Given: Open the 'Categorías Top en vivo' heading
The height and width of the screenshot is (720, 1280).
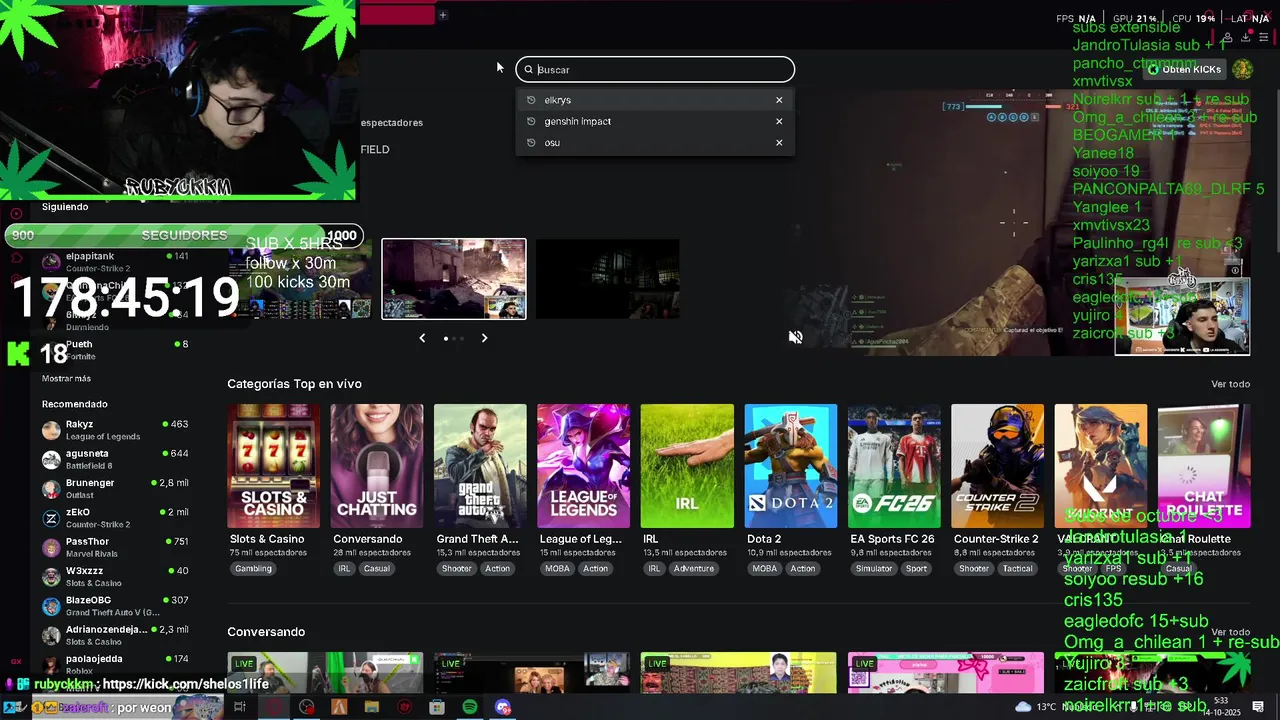Looking at the screenshot, I should click(x=294, y=384).
